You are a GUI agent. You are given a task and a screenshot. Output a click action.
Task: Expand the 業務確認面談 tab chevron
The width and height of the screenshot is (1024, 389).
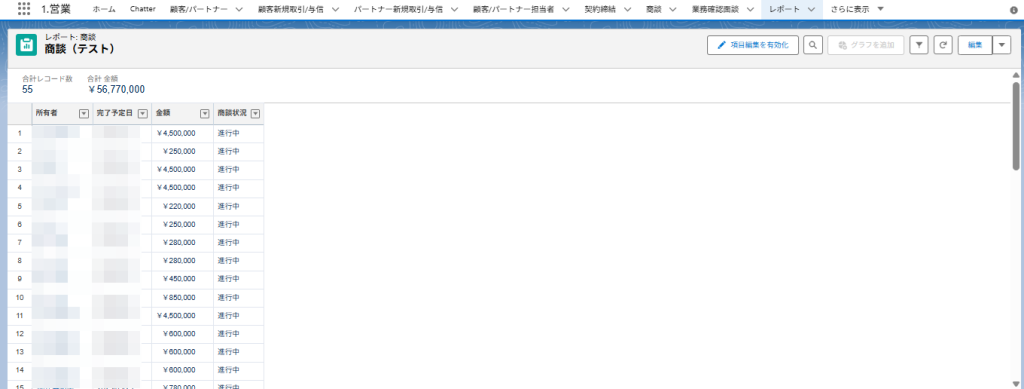(749, 9)
